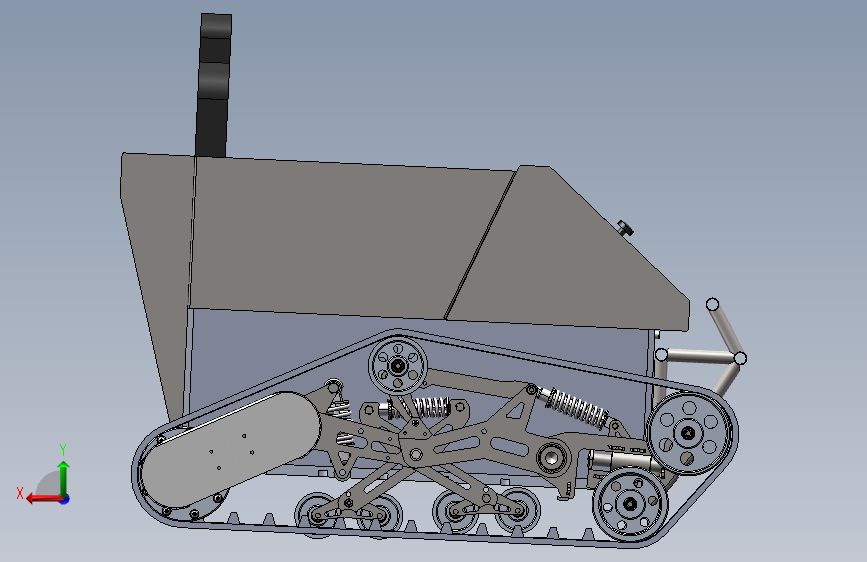Select the top idler wheel under the body
867x562 pixels.
(x=398, y=366)
